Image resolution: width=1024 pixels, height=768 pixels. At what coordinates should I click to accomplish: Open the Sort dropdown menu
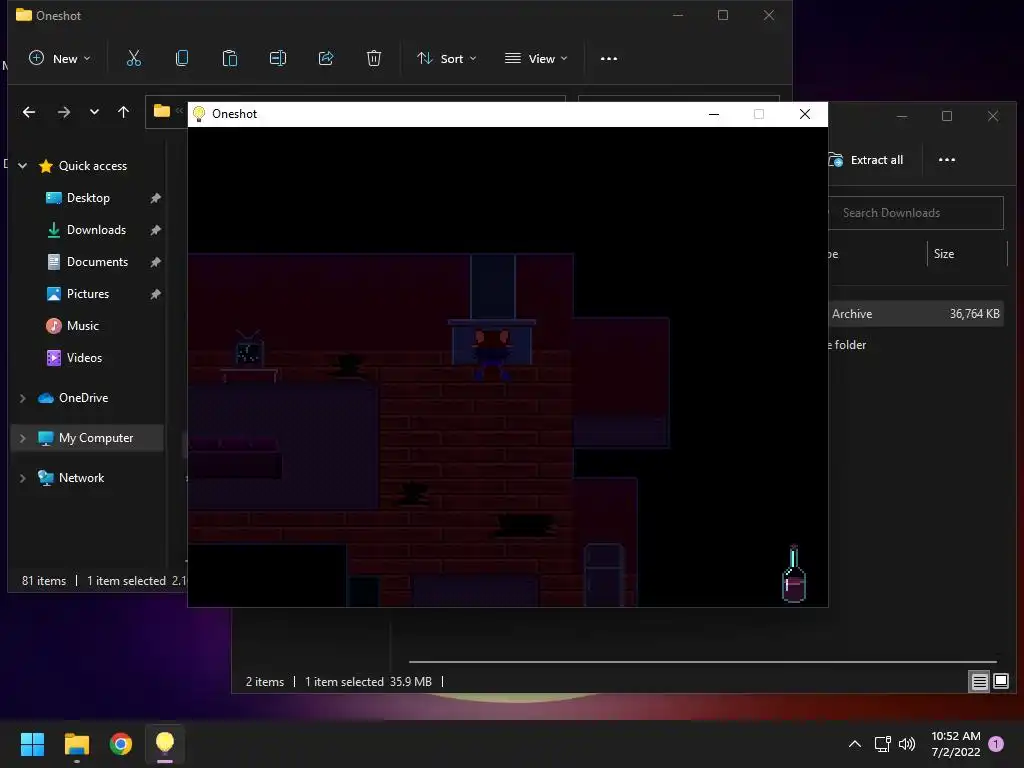tap(447, 59)
